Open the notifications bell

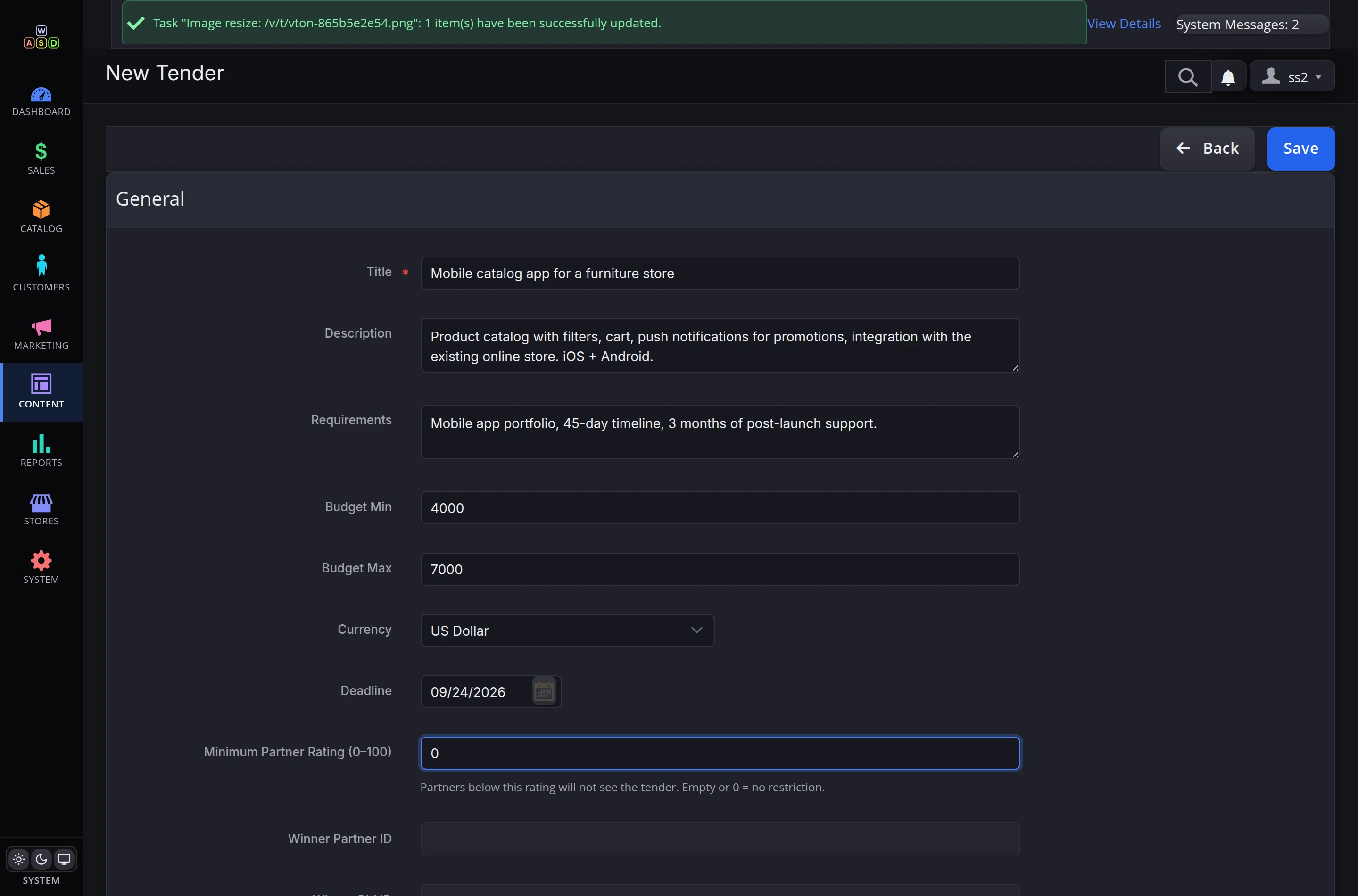1228,76
